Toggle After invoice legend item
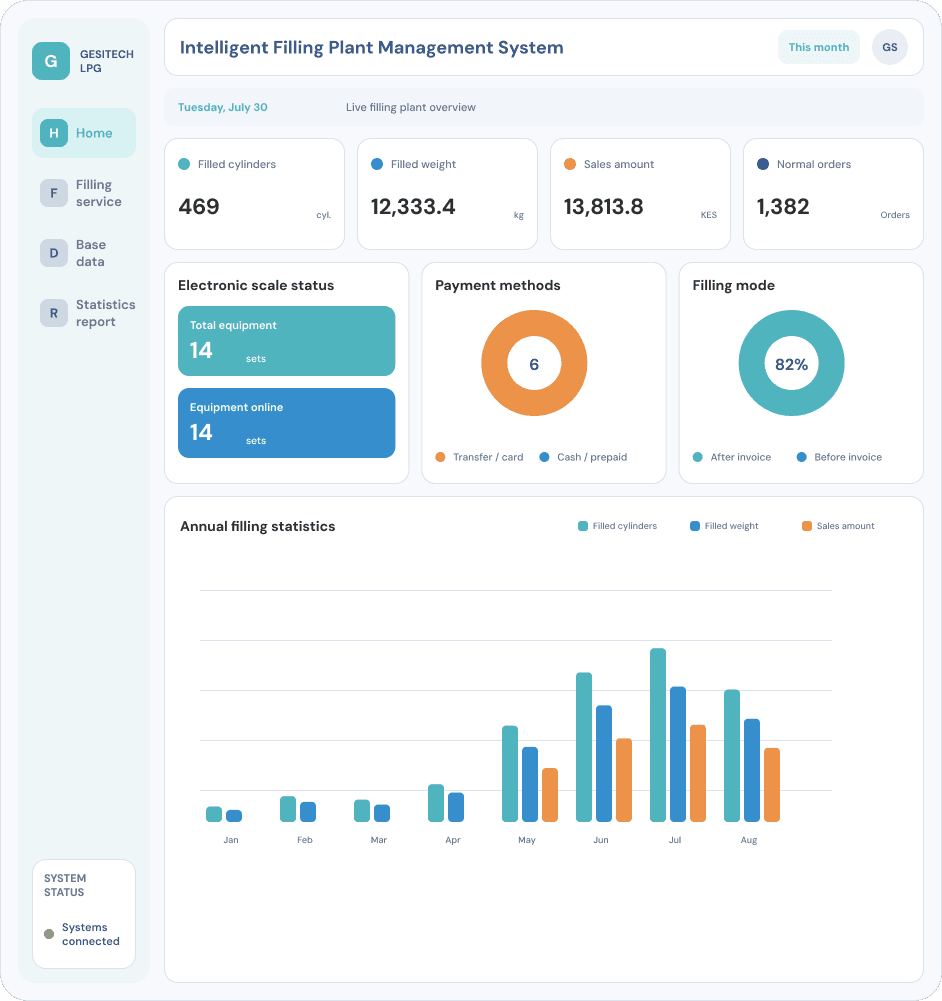Viewport: 942px width, 1001px height. click(x=732, y=457)
